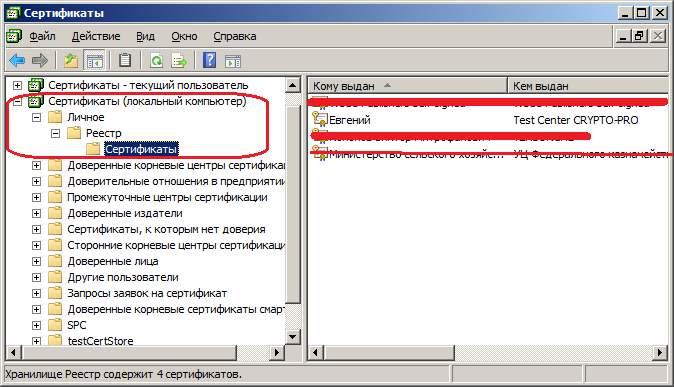Go back with the blue arrow
674x387 pixels.
(17, 61)
